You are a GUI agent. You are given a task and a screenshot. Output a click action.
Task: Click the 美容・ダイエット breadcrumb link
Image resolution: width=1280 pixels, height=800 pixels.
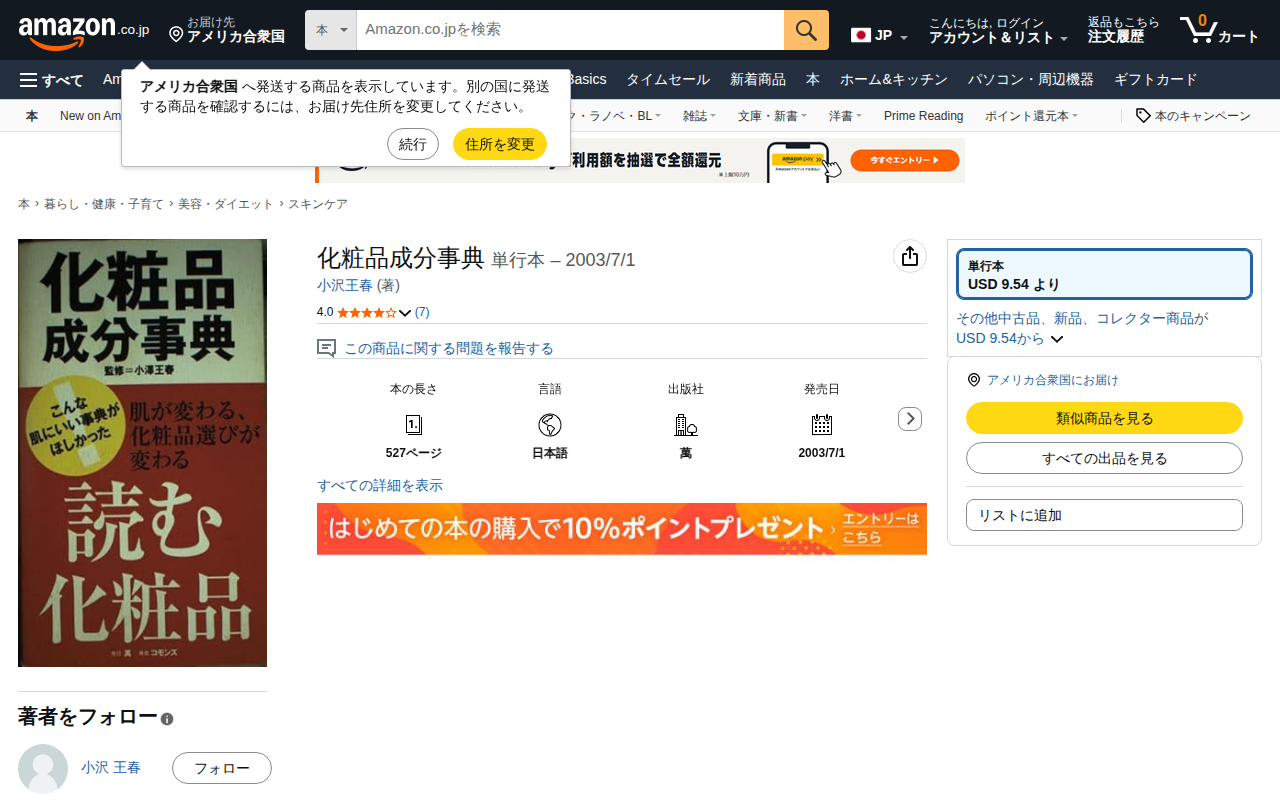click(225, 204)
